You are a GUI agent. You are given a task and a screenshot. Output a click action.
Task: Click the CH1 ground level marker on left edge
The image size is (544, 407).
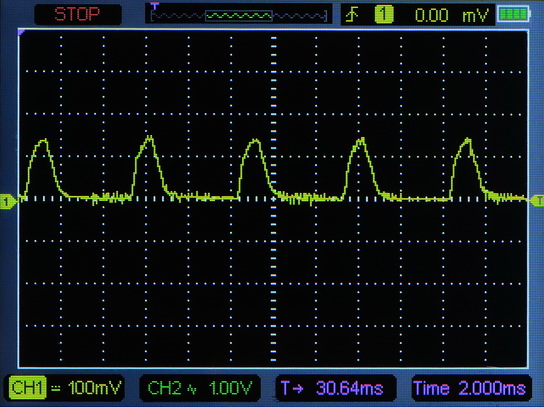pyautogui.click(x=8, y=201)
